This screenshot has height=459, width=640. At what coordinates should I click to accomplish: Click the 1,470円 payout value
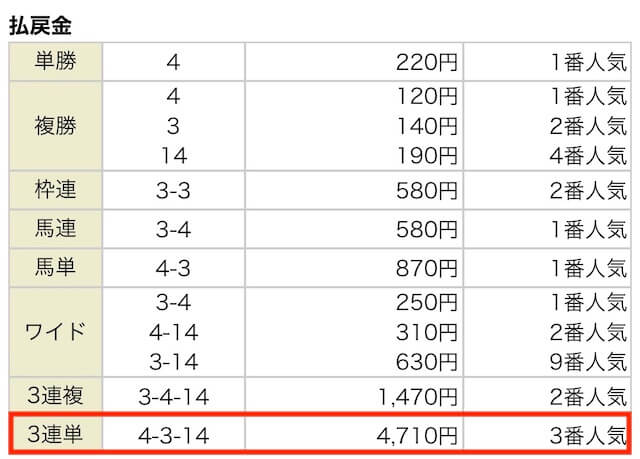click(x=418, y=397)
